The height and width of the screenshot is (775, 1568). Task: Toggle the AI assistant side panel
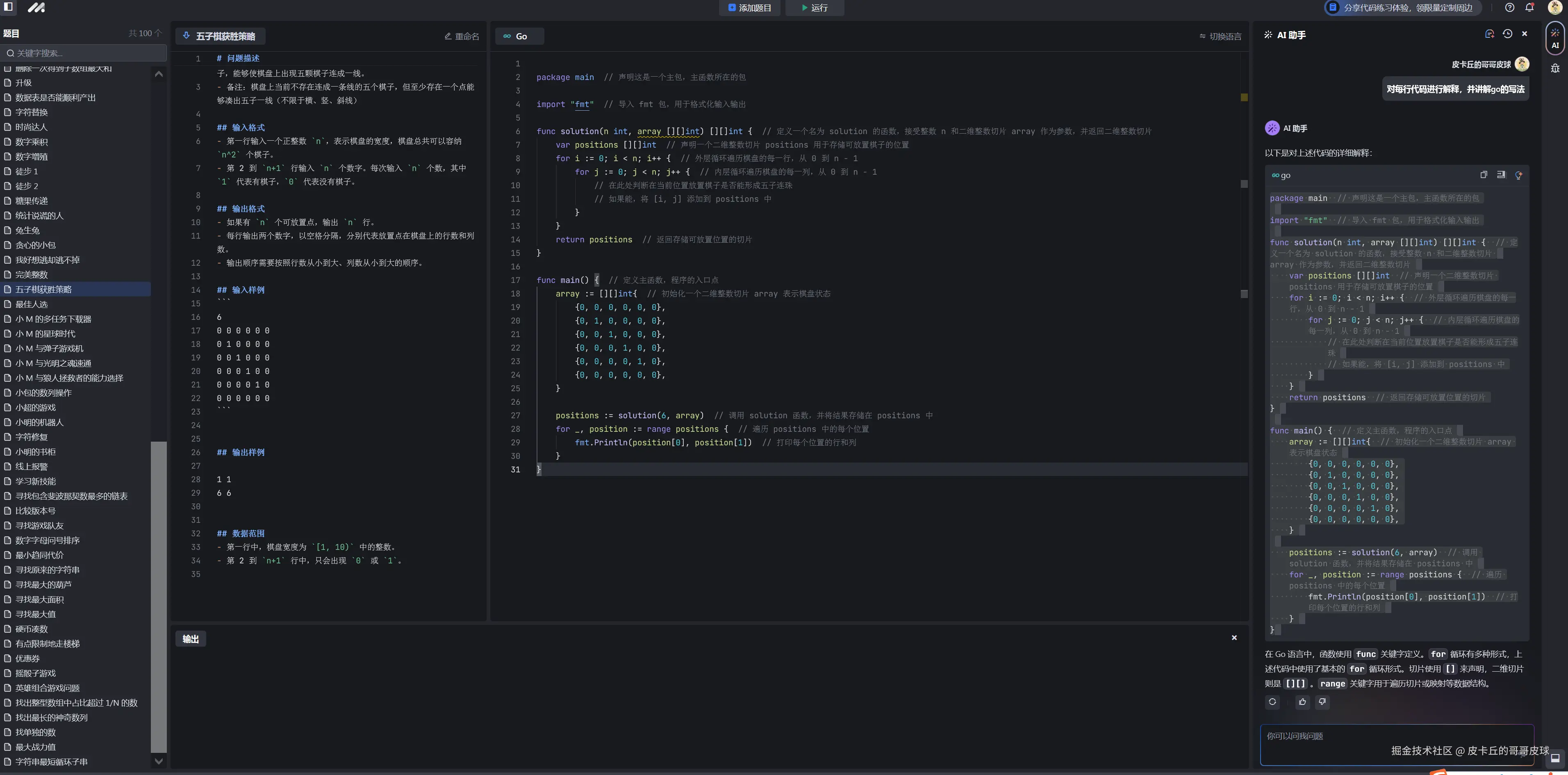pyautogui.click(x=1554, y=38)
